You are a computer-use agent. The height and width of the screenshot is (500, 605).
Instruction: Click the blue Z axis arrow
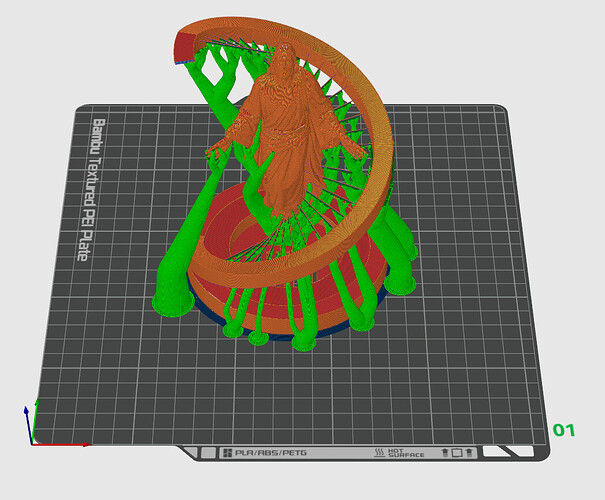click(x=27, y=425)
